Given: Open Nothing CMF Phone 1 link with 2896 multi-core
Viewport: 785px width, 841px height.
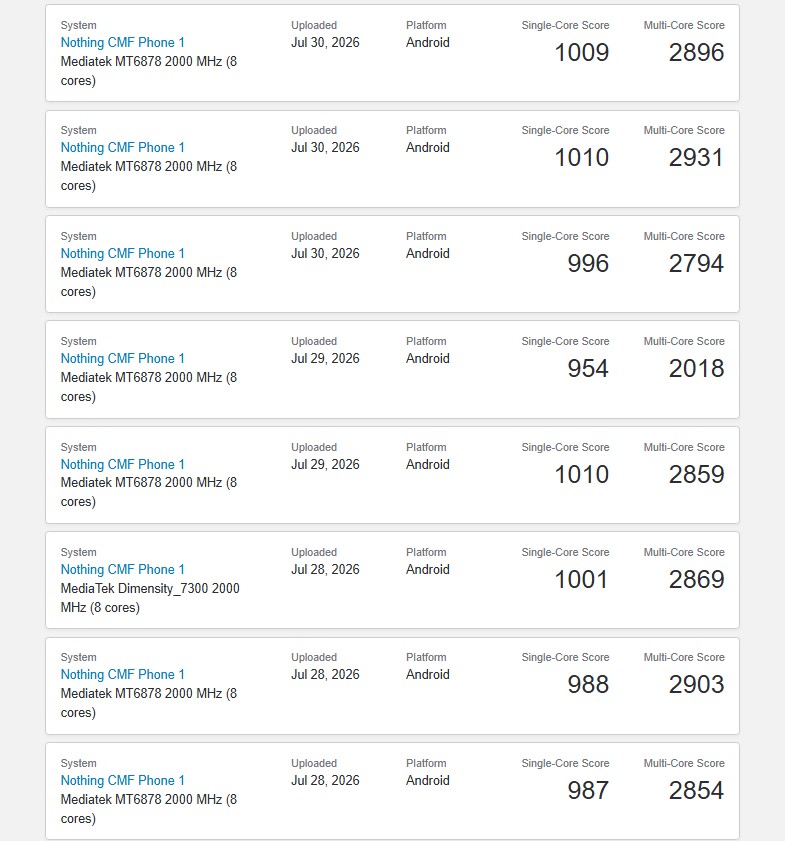Looking at the screenshot, I should coord(122,42).
